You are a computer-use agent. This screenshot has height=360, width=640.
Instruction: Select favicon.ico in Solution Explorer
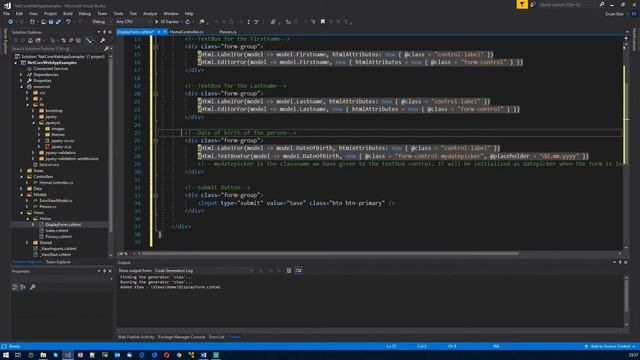[49, 164]
